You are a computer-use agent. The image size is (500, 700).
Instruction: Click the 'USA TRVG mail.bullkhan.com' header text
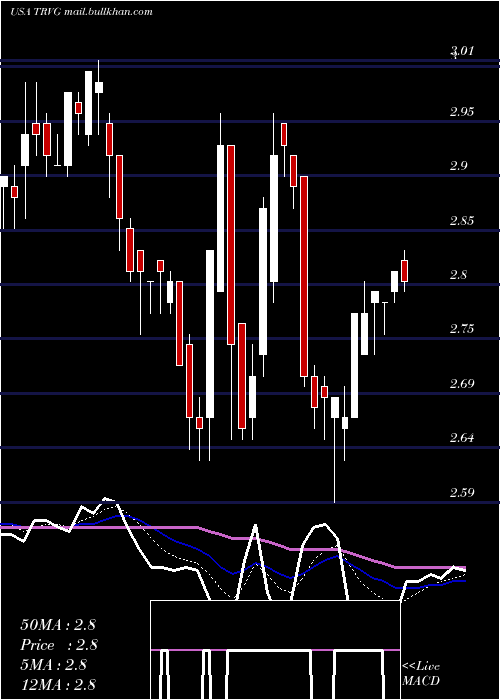point(81,12)
